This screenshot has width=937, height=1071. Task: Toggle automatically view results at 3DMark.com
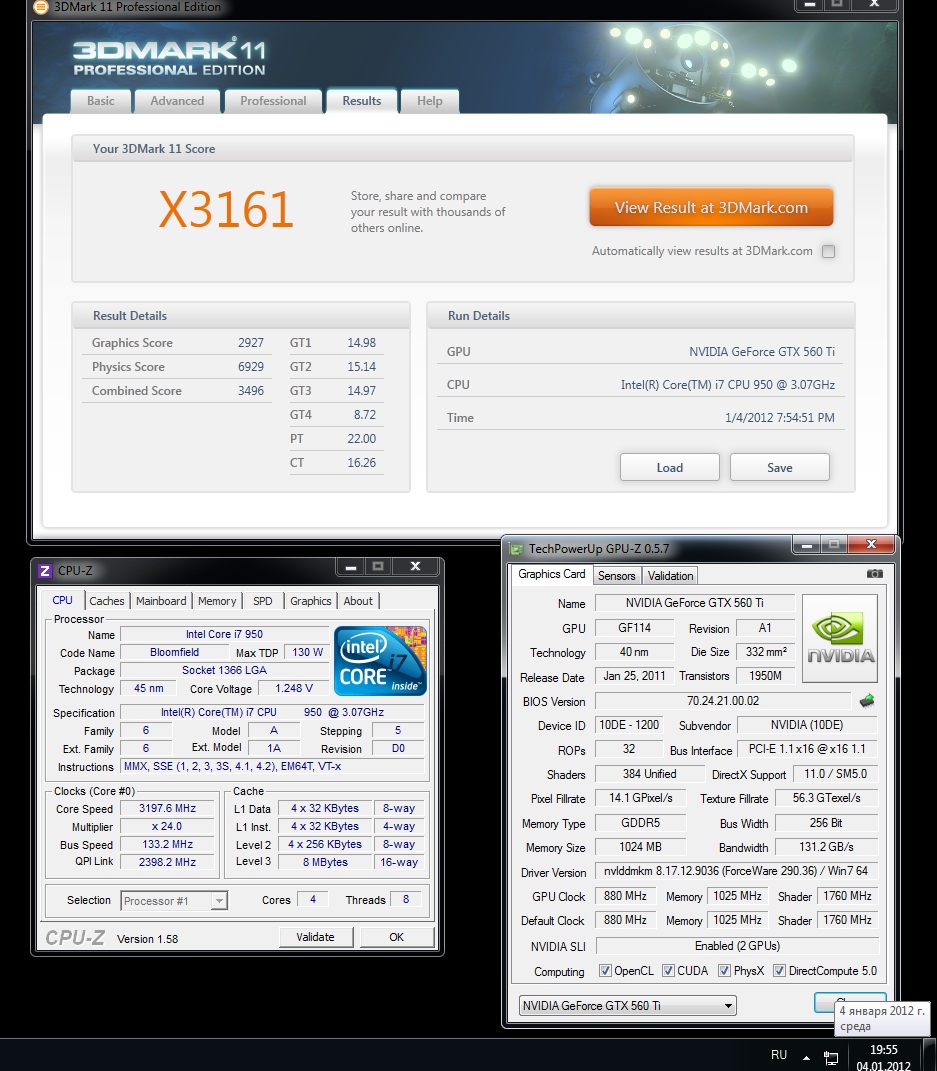(x=828, y=251)
